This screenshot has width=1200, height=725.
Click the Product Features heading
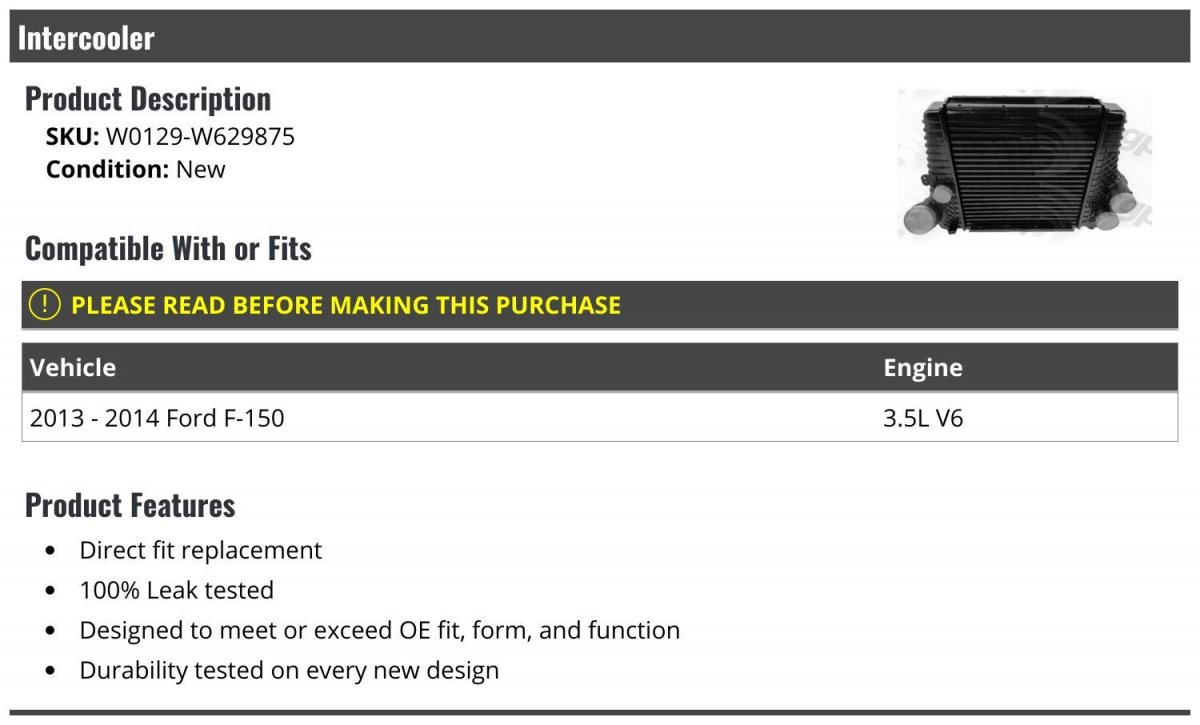(130, 505)
